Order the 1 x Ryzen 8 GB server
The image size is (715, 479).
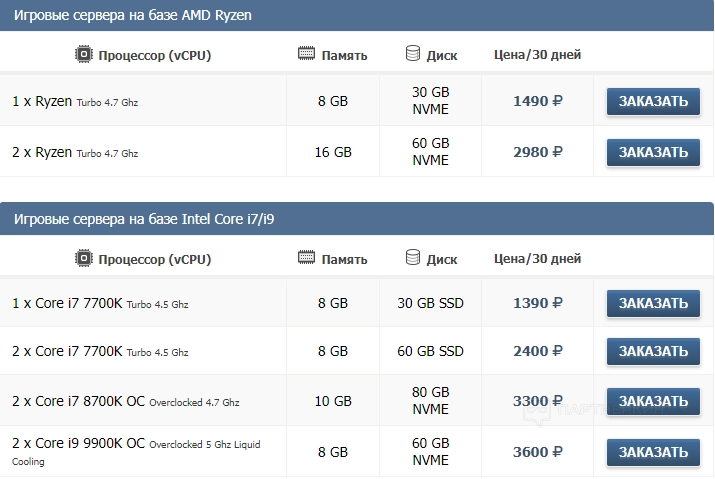tap(653, 101)
